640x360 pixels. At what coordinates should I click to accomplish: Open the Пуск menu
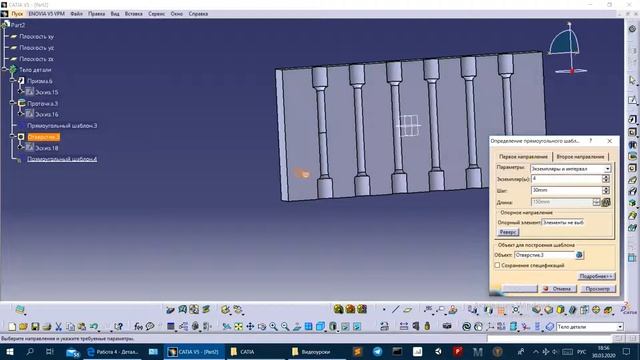(x=17, y=14)
